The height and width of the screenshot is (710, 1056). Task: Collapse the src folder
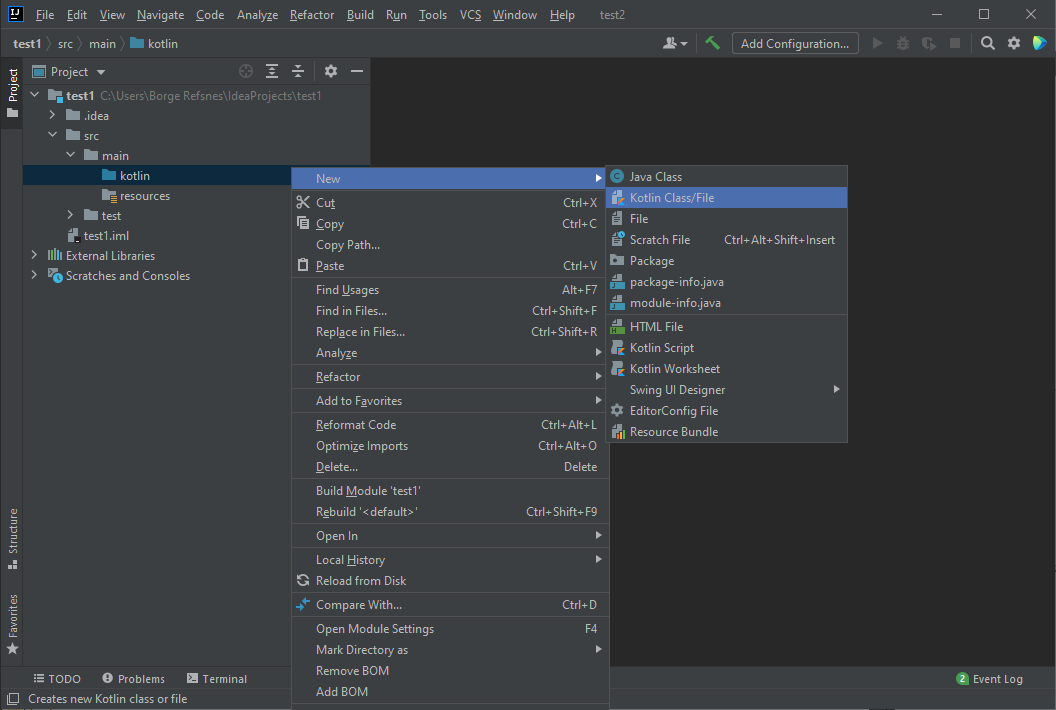click(53, 136)
